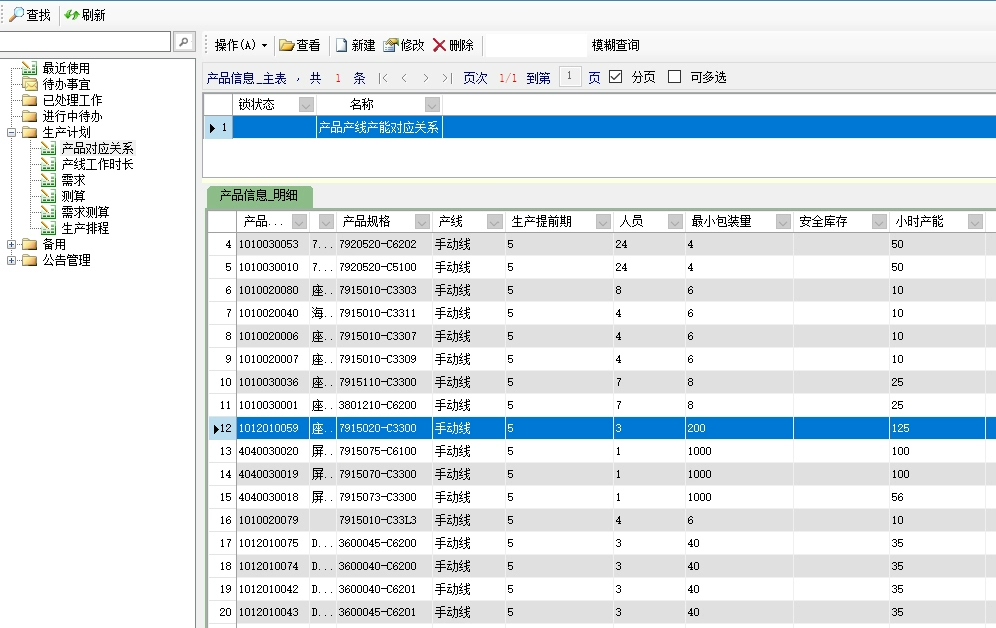
Task: Open 产品规格 column filter dropdown
Action: [422, 222]
